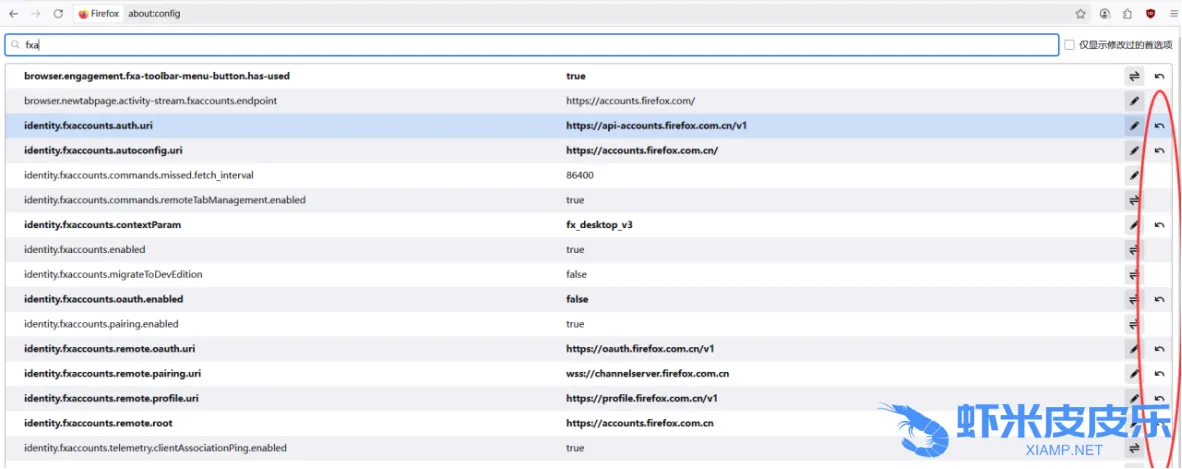Select the https://profile.firefox.com.cn/v1 value
The width and height of the screenshot is (1182, 469).
pyautogui.click(x=642, y=398)
